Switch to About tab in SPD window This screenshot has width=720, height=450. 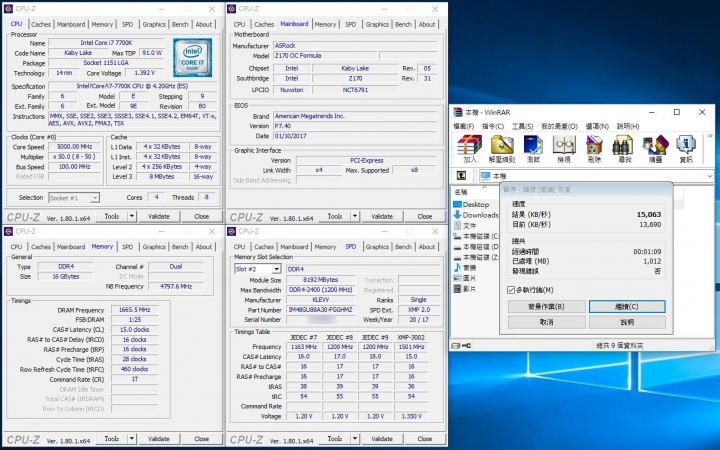point(427,247)
